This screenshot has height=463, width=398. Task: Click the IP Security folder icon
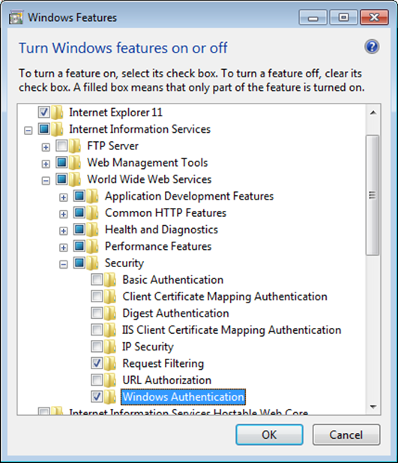click(x=110, y=346)
